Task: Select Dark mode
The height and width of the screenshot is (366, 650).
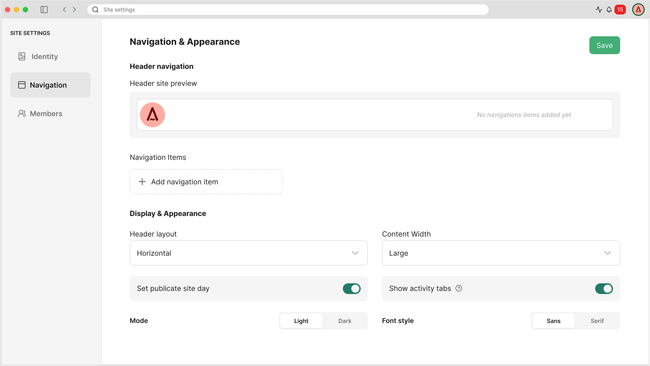Action: click(x=344, y=321)
